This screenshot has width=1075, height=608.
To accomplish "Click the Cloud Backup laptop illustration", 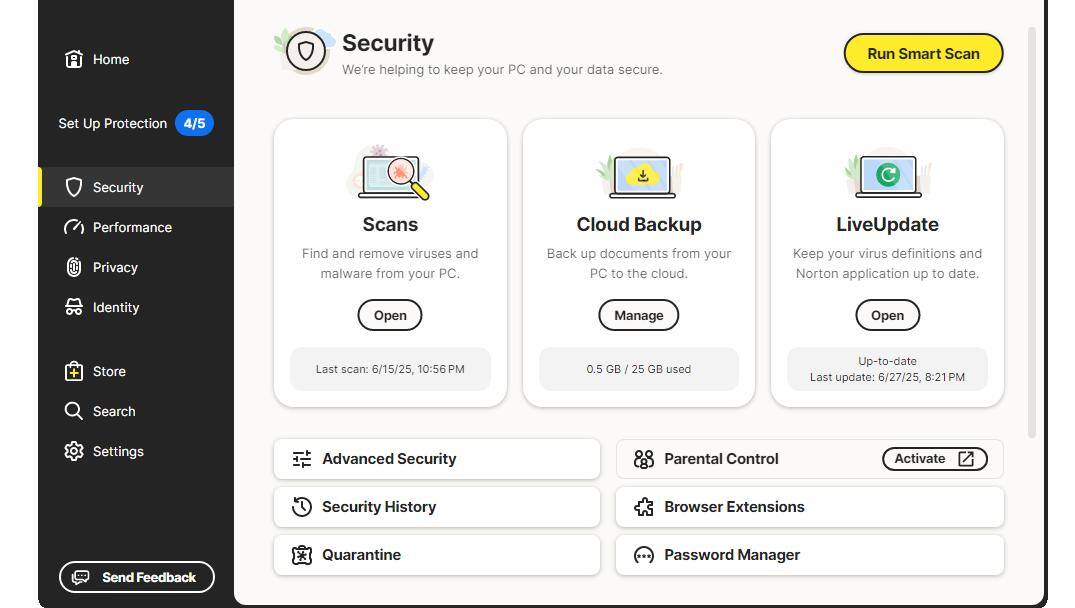I will pos(639,175).
